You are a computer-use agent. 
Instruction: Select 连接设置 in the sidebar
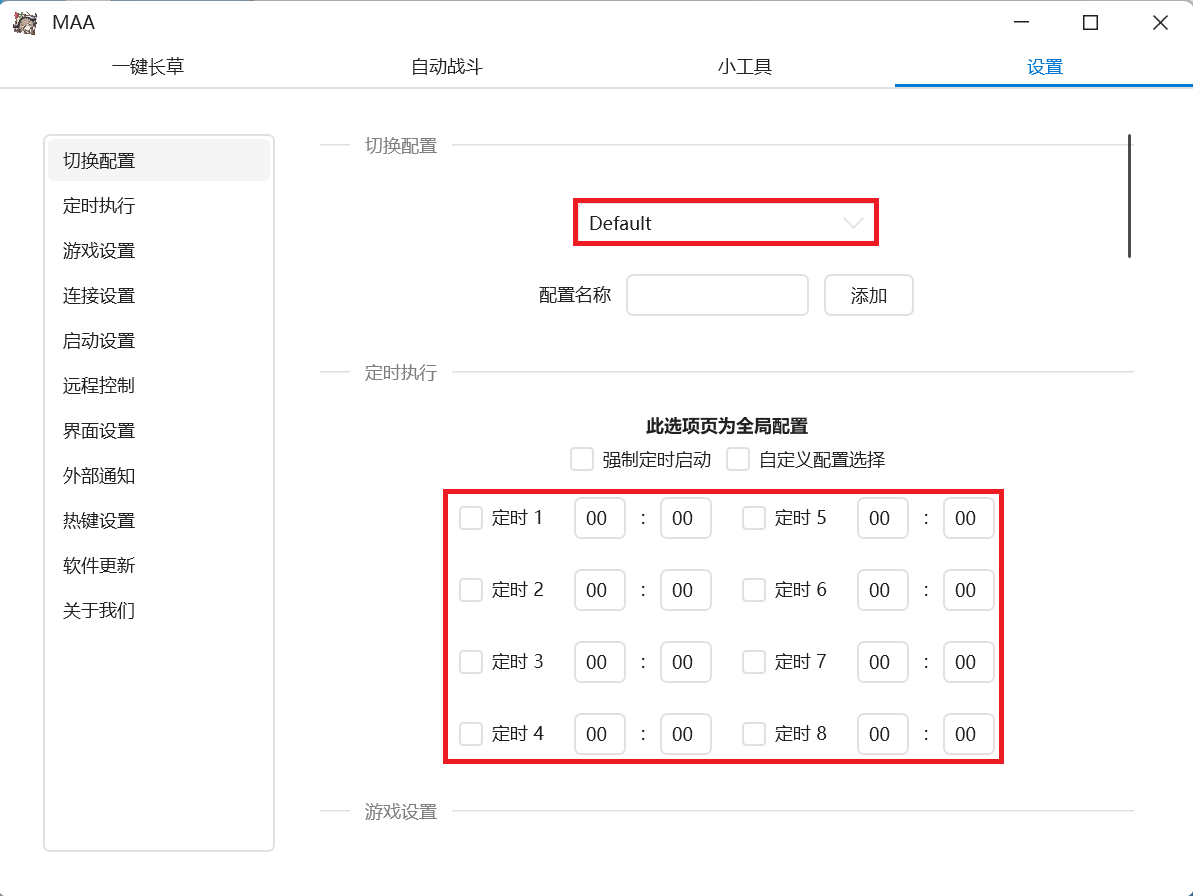pos(99,296)
